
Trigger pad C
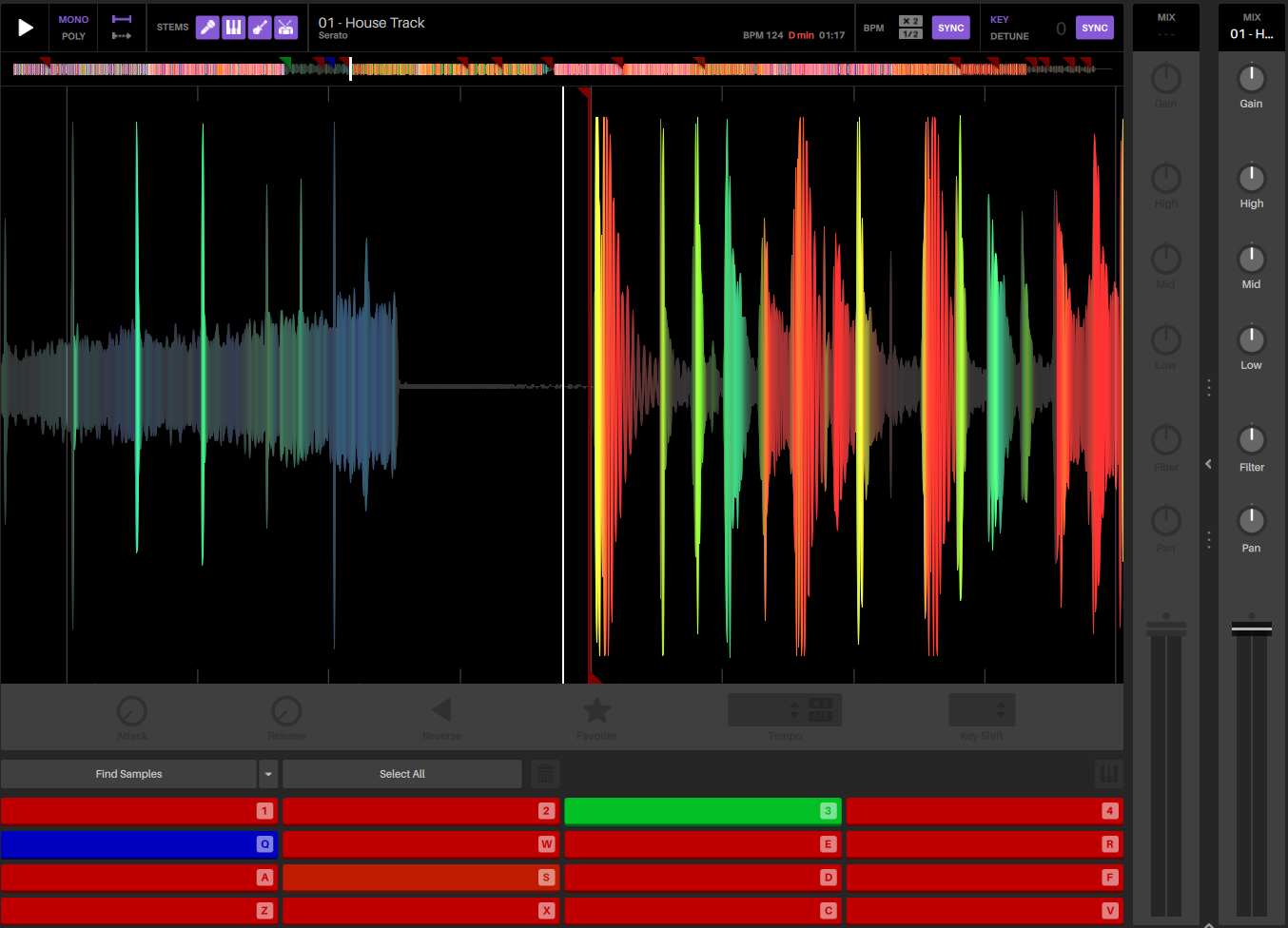[x=702, y=911]
